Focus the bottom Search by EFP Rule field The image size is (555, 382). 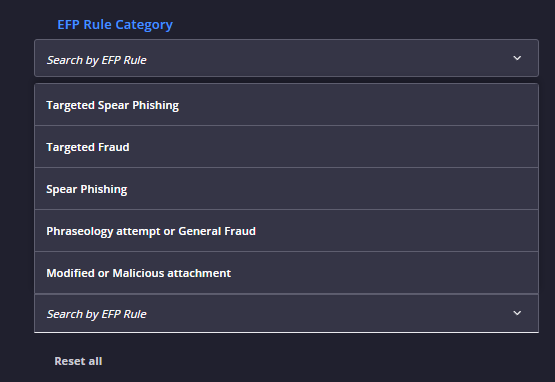click(x=286, y=313)
